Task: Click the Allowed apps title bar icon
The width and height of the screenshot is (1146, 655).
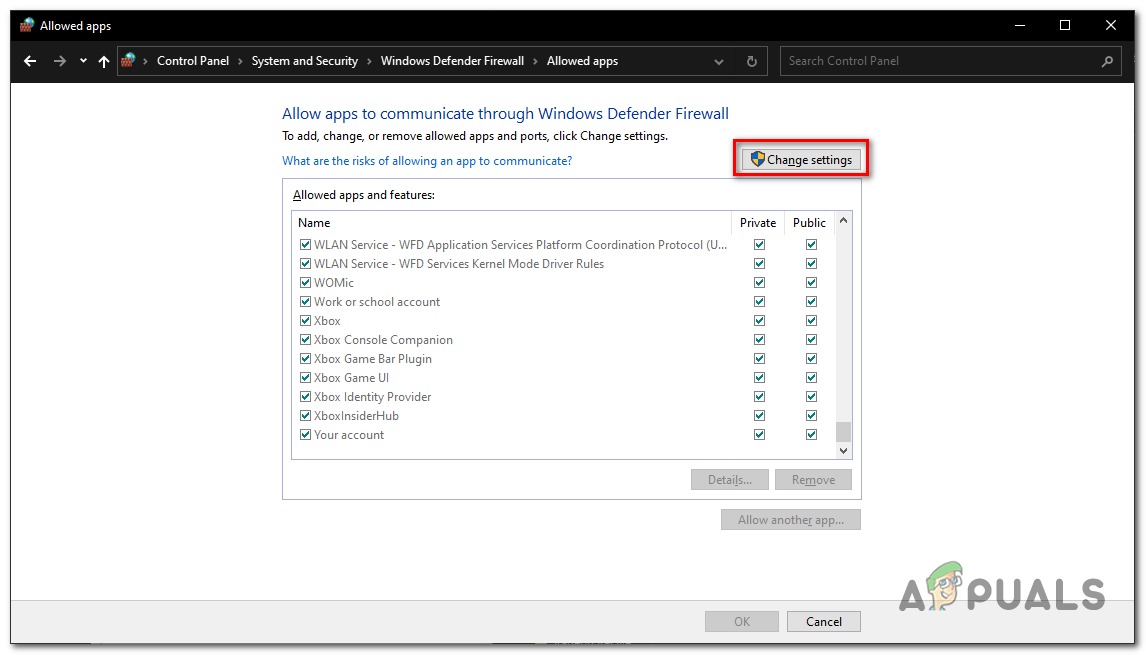Action: 27,25
